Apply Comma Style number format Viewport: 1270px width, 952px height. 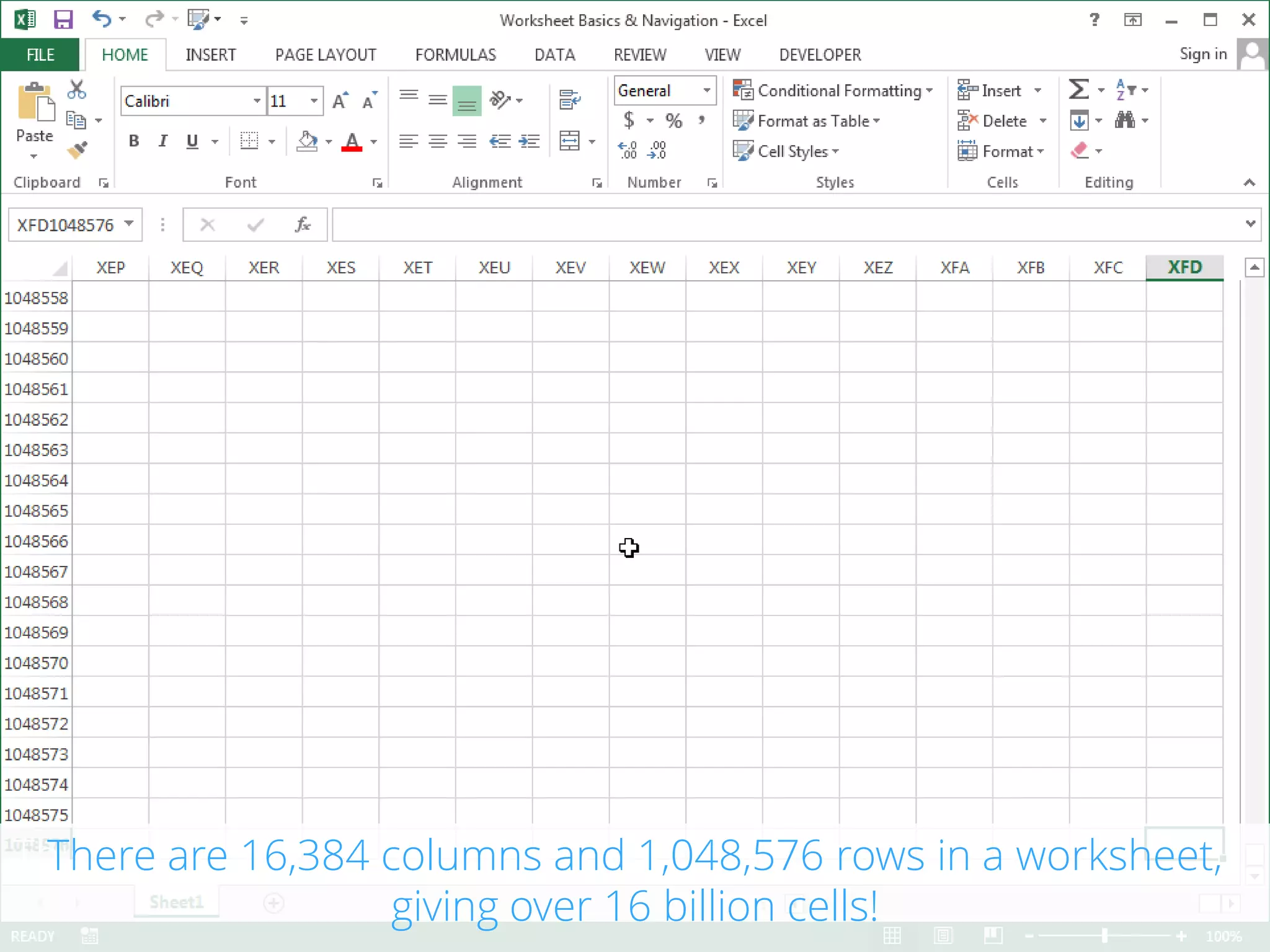701,120
